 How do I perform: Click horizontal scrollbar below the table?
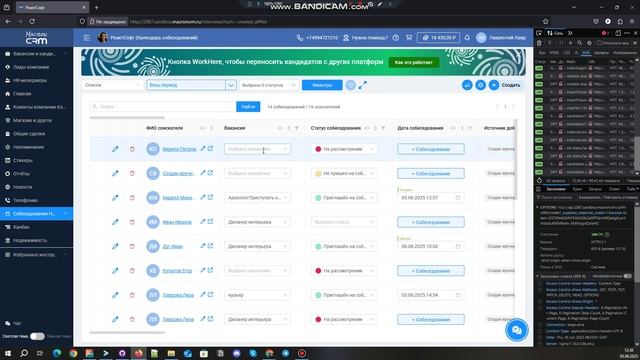click(127, 332)
